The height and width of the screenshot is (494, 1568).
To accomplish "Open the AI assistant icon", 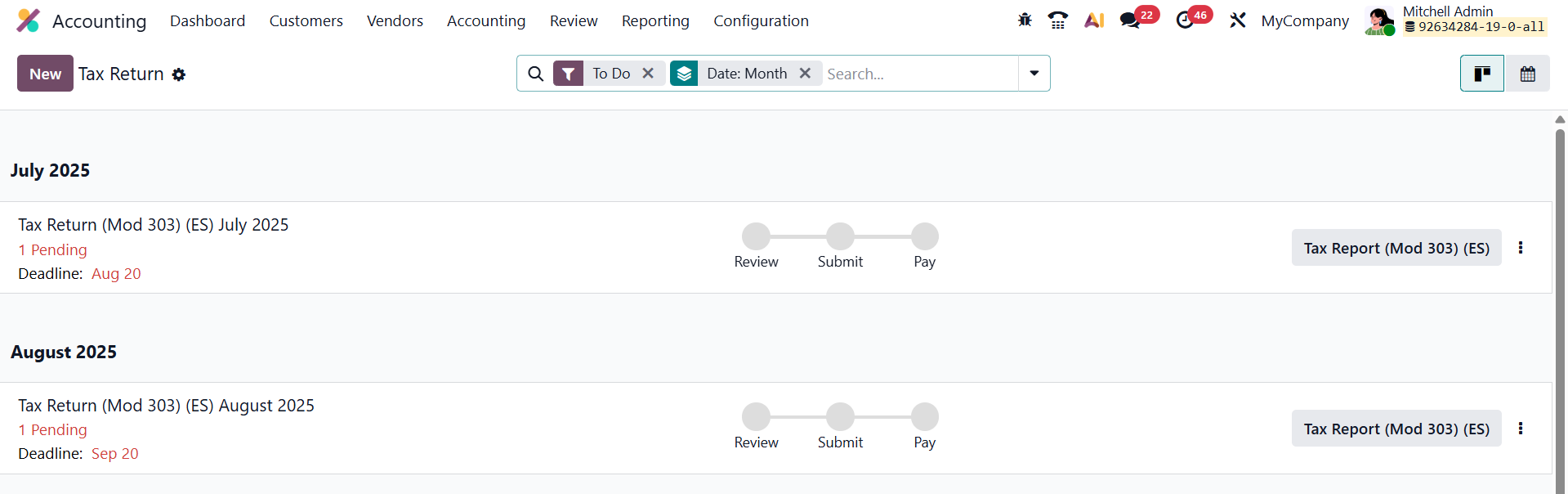I will click(x=1094, y=20).
